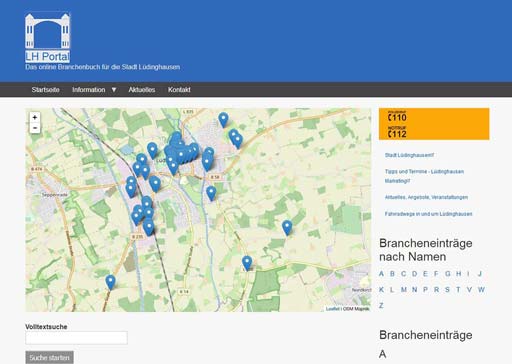Show entries starting with letter S
The image size is (512, 364).
[x=447, y=290]
